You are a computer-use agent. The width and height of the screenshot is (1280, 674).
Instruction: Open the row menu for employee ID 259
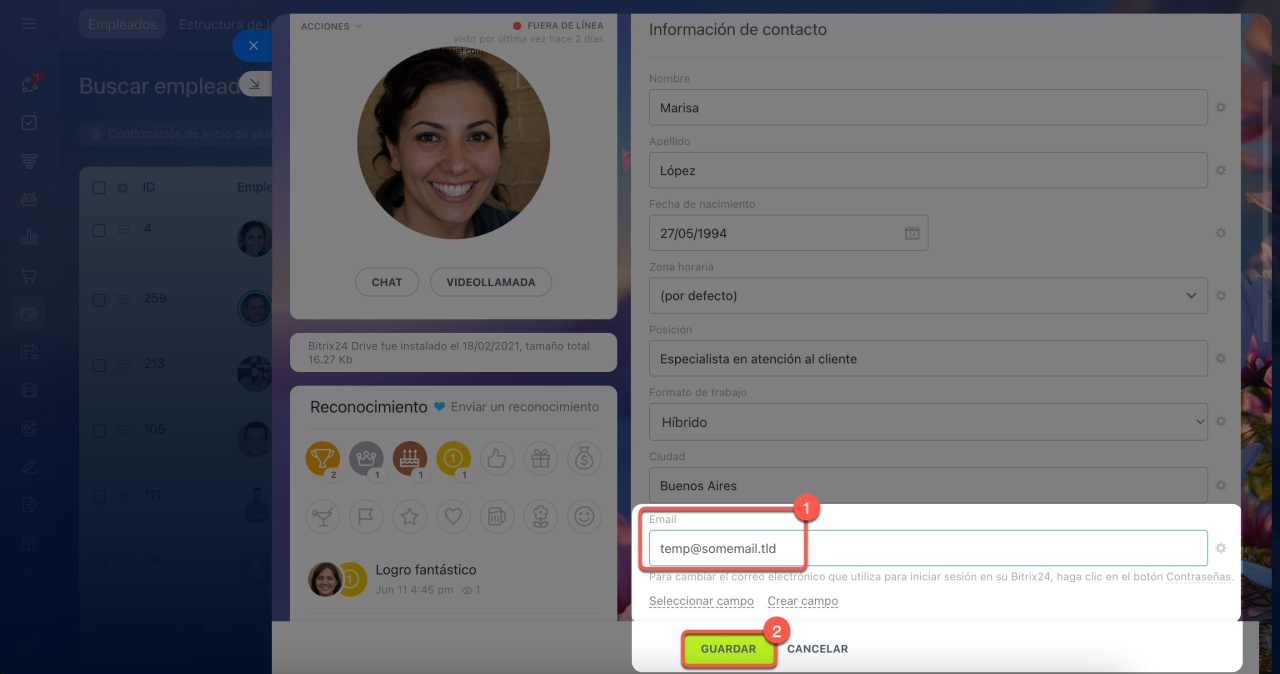pos(124,299)
